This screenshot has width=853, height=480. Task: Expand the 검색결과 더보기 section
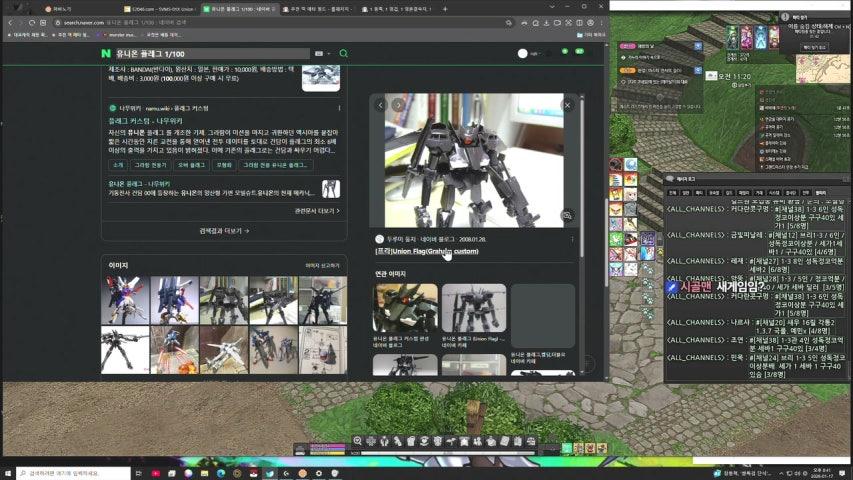tap(224, 230)
